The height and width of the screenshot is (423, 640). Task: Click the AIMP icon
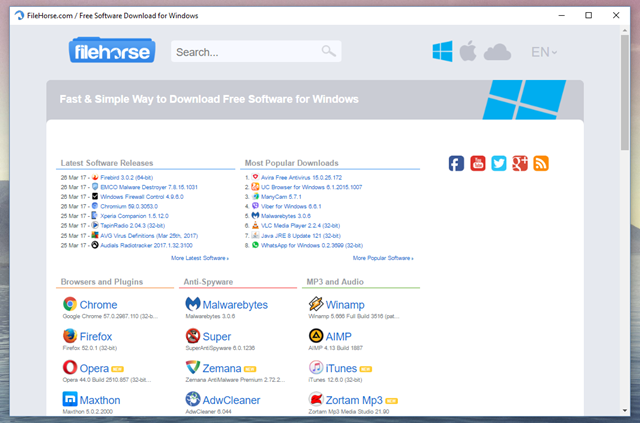click(316, 336)
